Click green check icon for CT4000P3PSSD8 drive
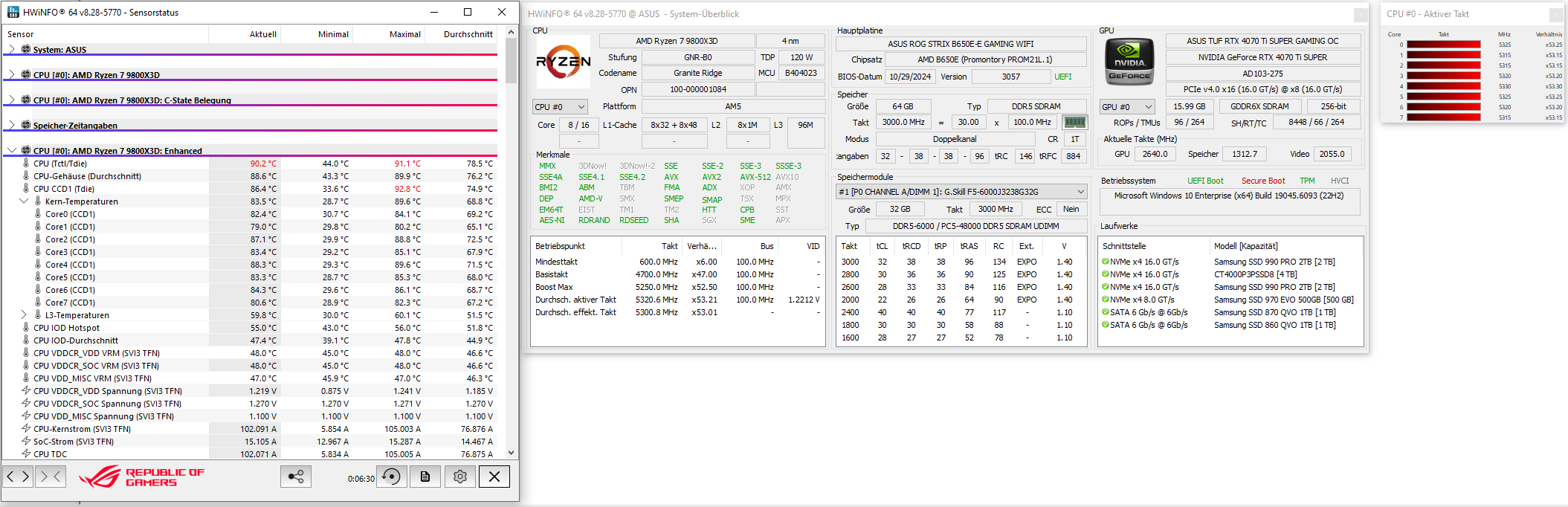This screenshot has width=1568, height=507. click(1106, 274)
